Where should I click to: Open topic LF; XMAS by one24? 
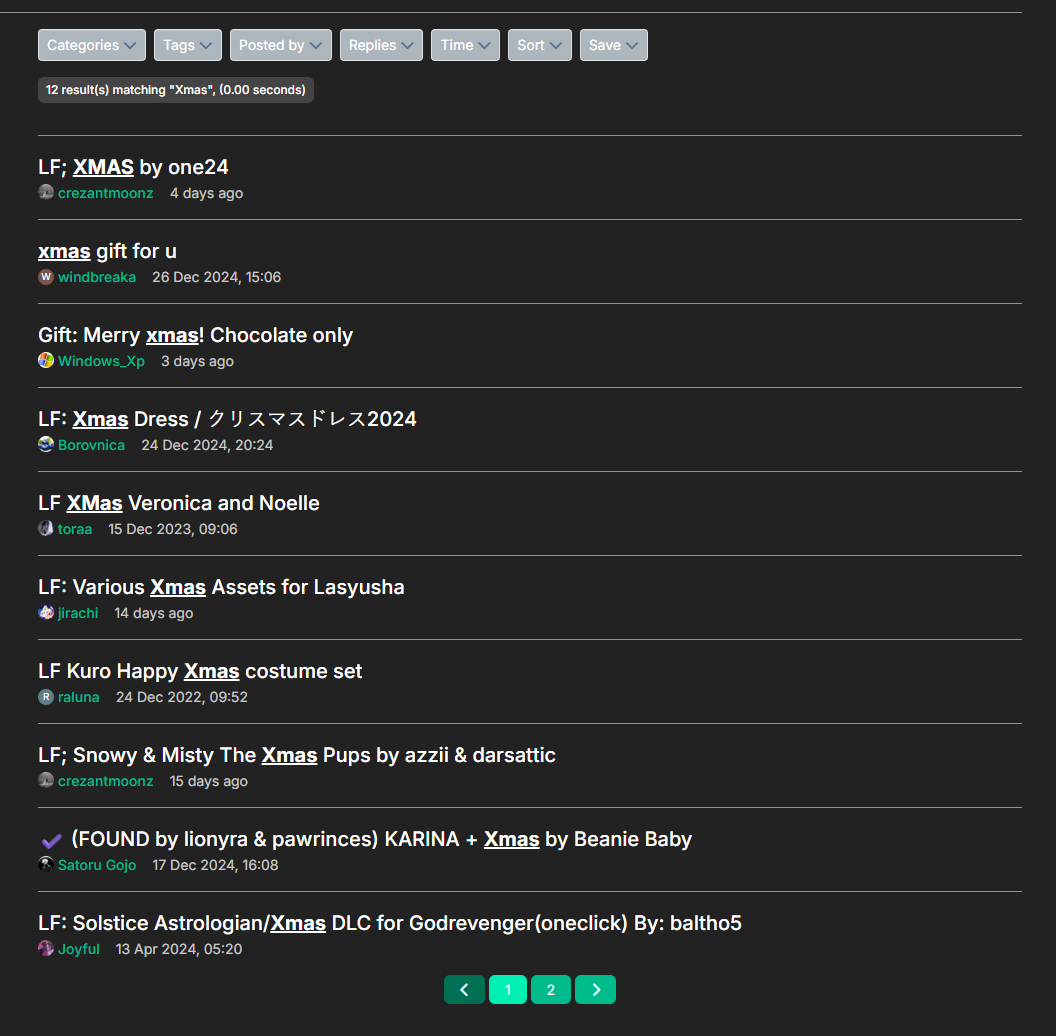tap(133, 167)
